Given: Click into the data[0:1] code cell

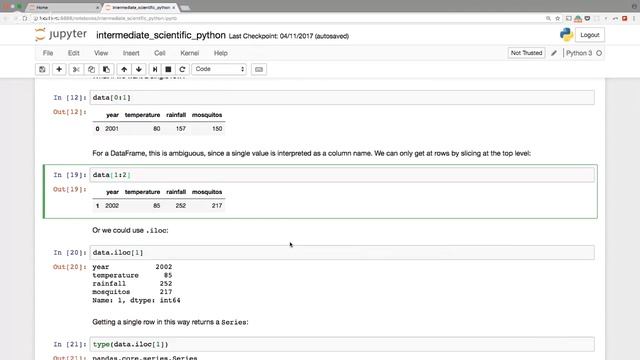Looking at the screenshot, I should click(x=342, y=98).
